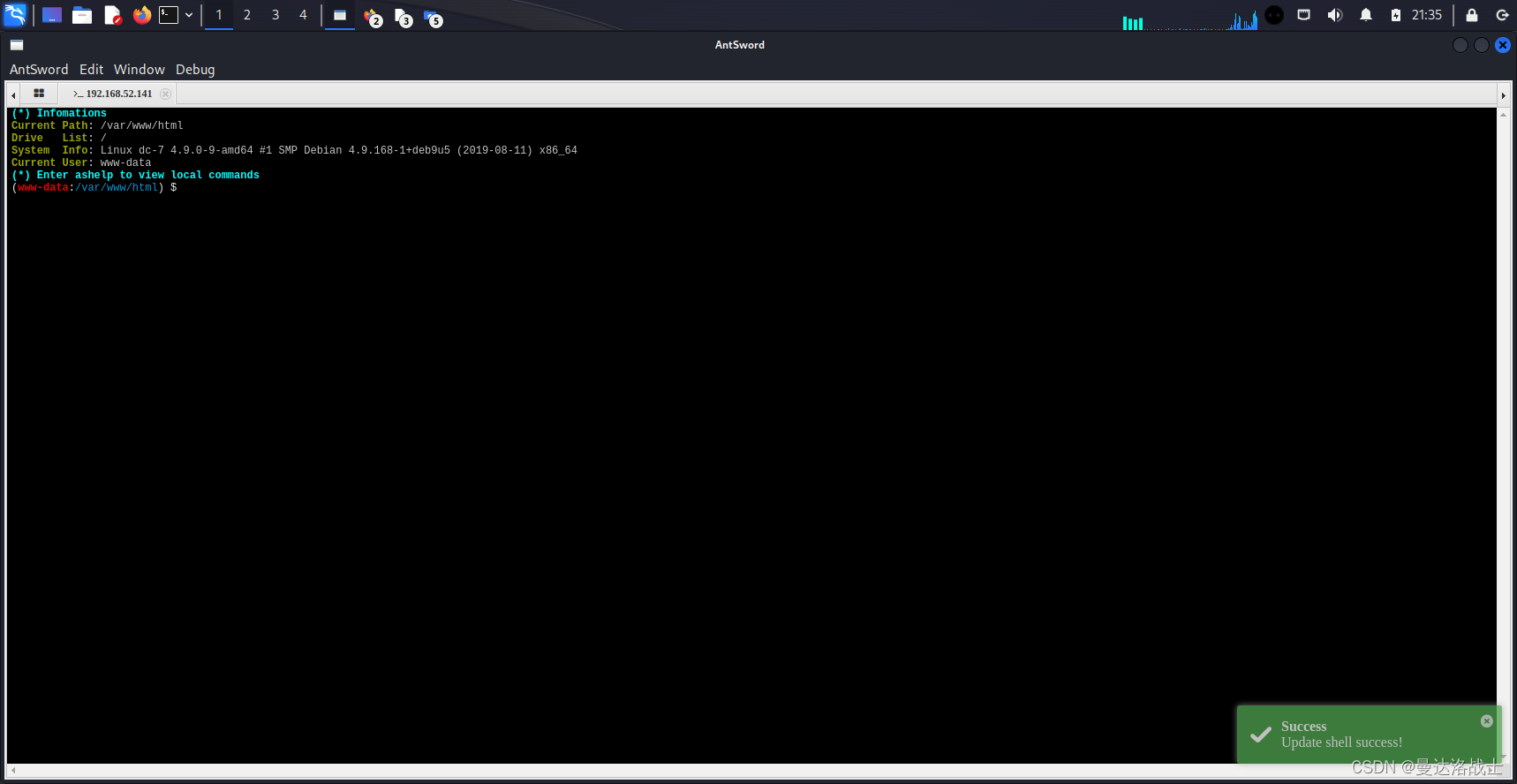Screen dimensions: 1517x784
Task: Switch to workspace 3
Action: click(275, 15)
